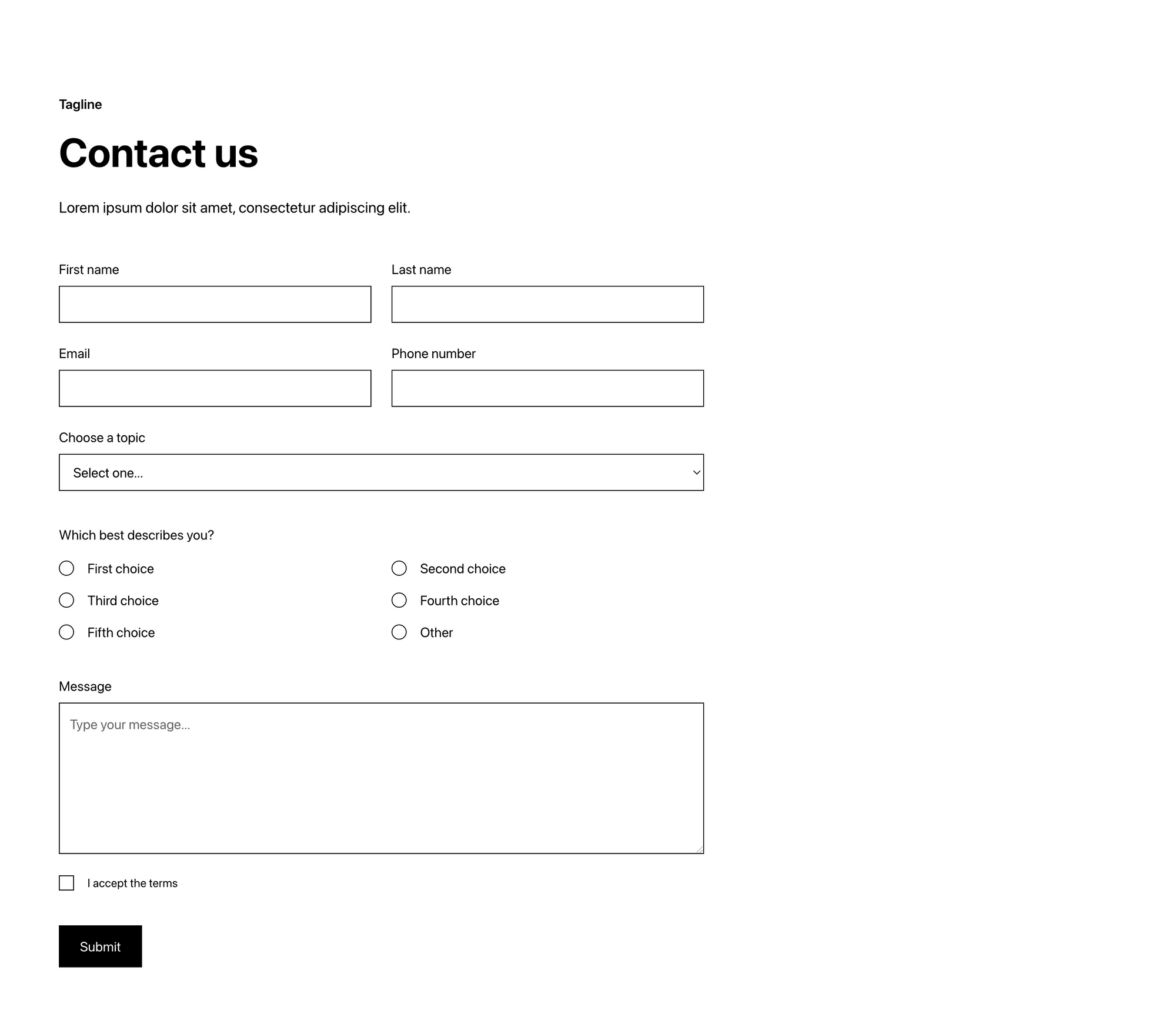
Task: Select the 'First choice' radio button
Action: point(66,568)
